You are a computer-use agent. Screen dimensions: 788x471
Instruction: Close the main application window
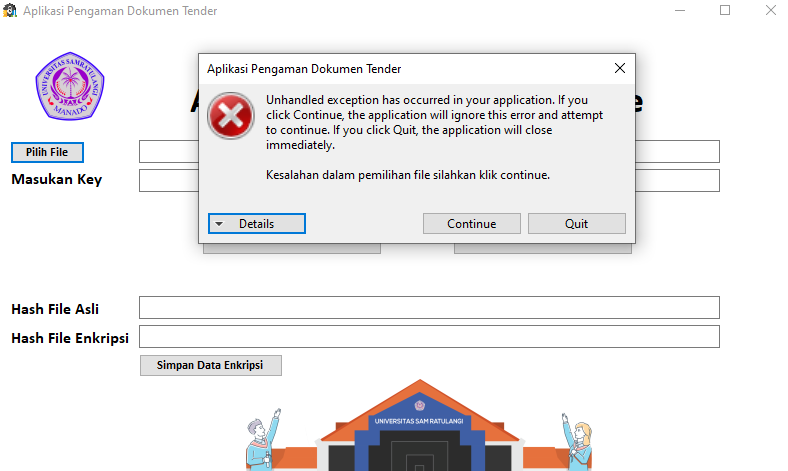tap(770, 10)
